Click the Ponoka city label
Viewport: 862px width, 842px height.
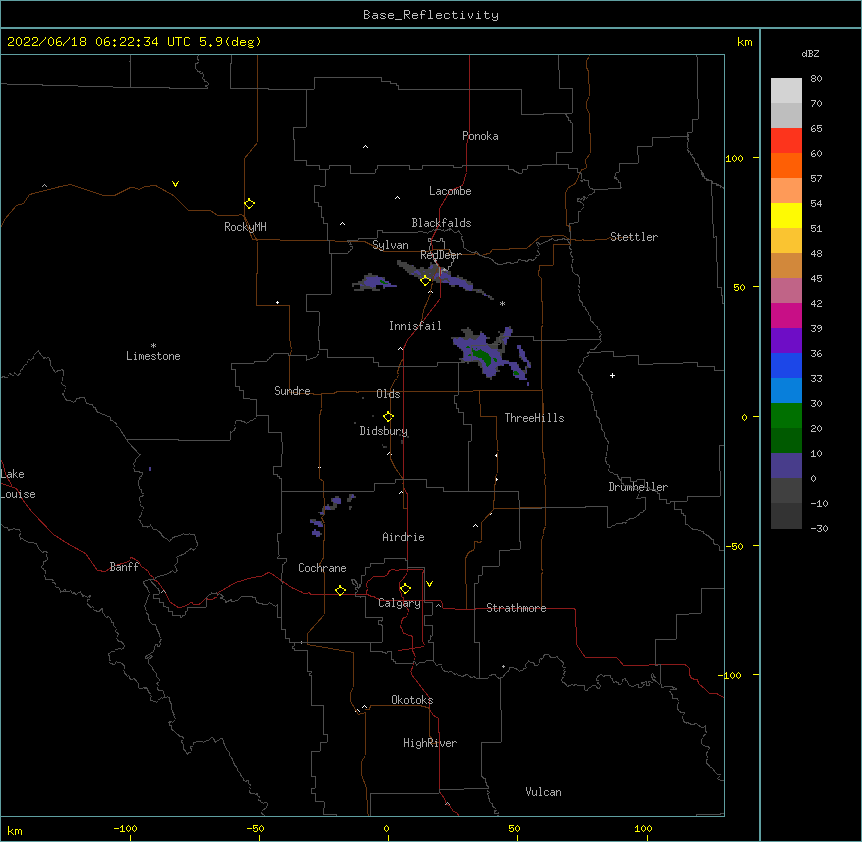coord(480,136)
